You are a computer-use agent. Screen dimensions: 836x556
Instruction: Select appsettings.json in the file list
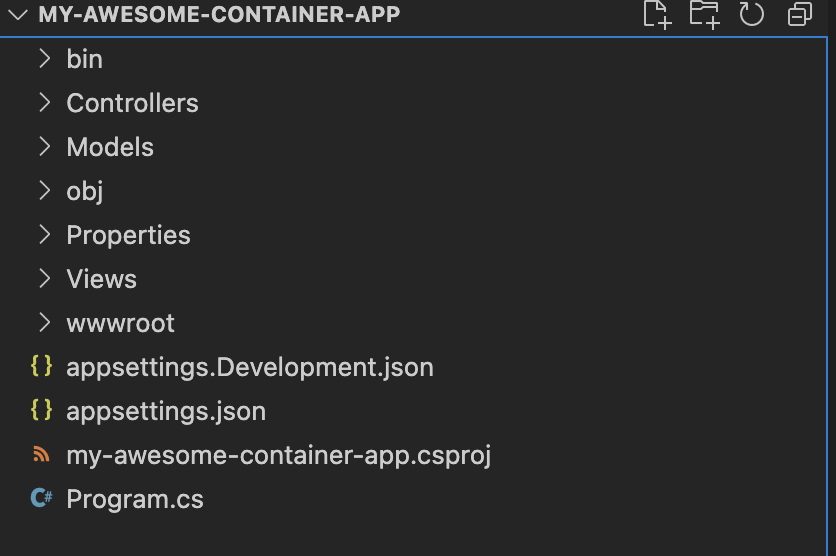166,412
